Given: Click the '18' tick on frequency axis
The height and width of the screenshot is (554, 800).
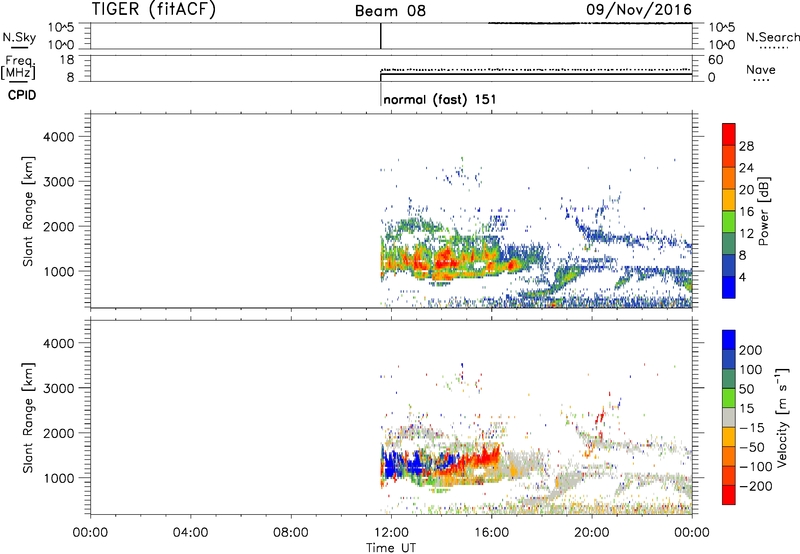Looking at the screenshot, I should click(x=66, y=60).
